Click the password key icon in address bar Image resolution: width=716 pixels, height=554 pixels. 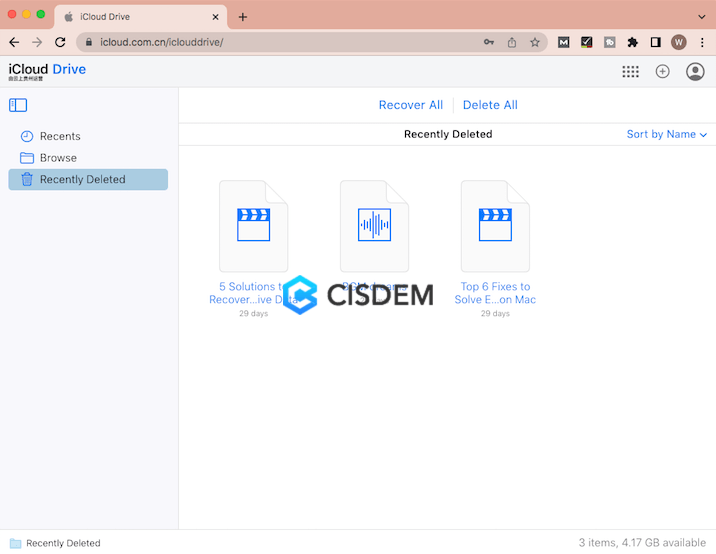489,42
